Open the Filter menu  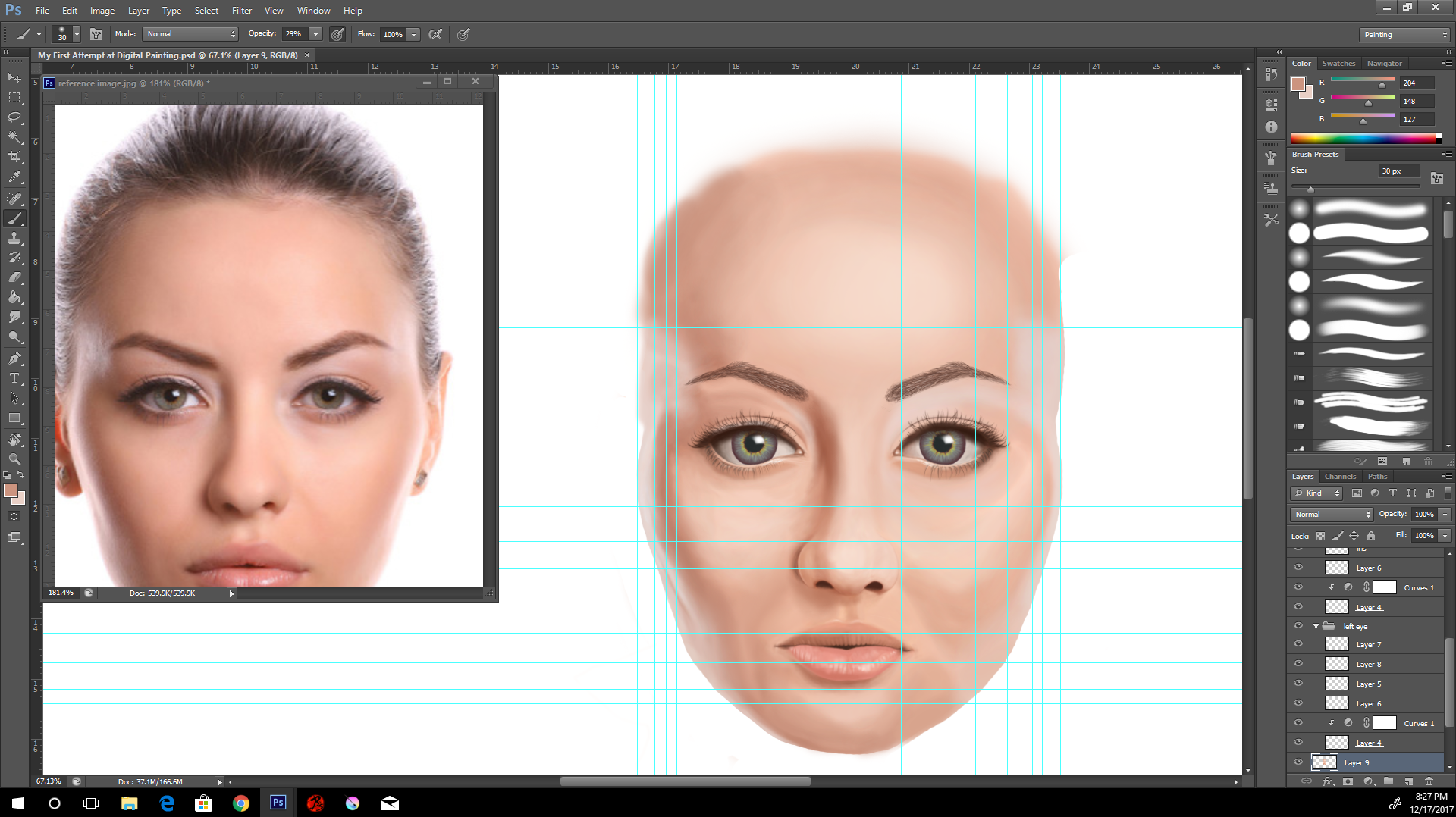pyautogui.click(x=242, y=11)
